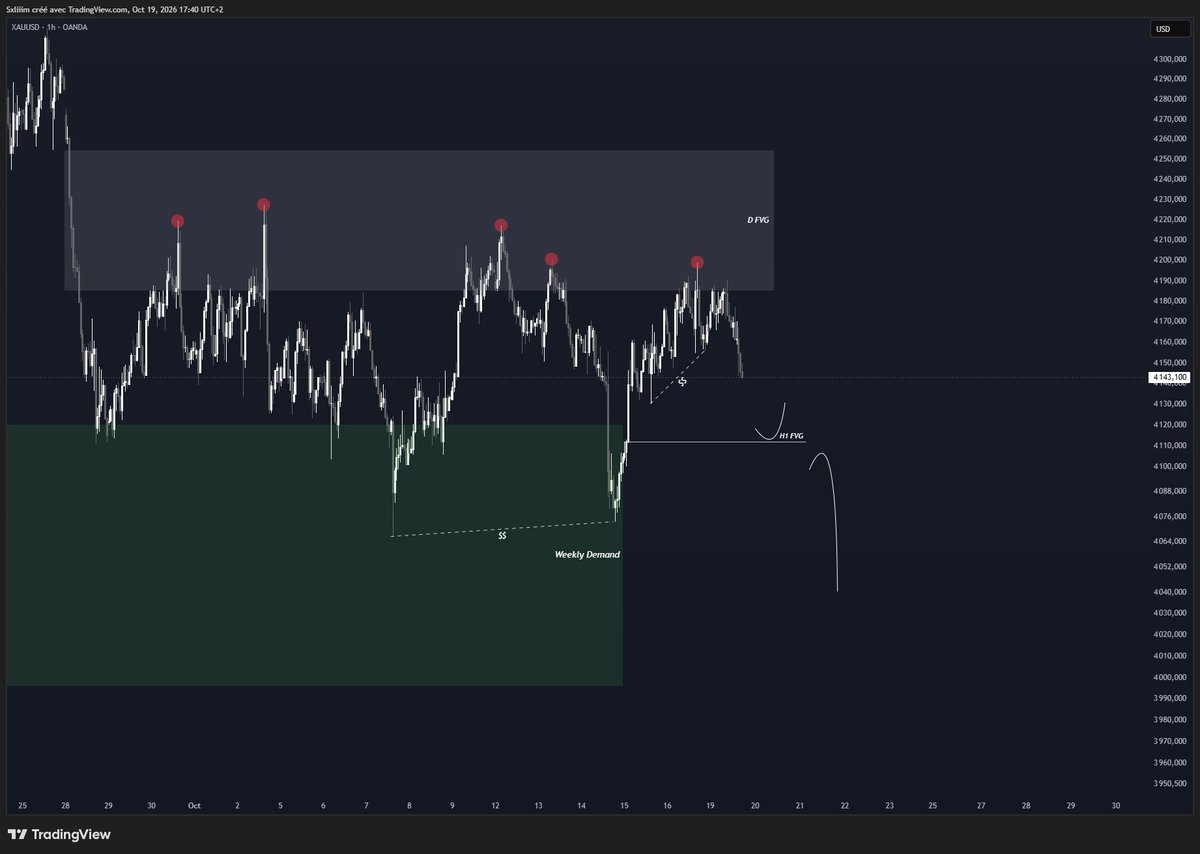Click date 27 on the time axis
This screenshot has width=1200, height=854.
[981, 805]
